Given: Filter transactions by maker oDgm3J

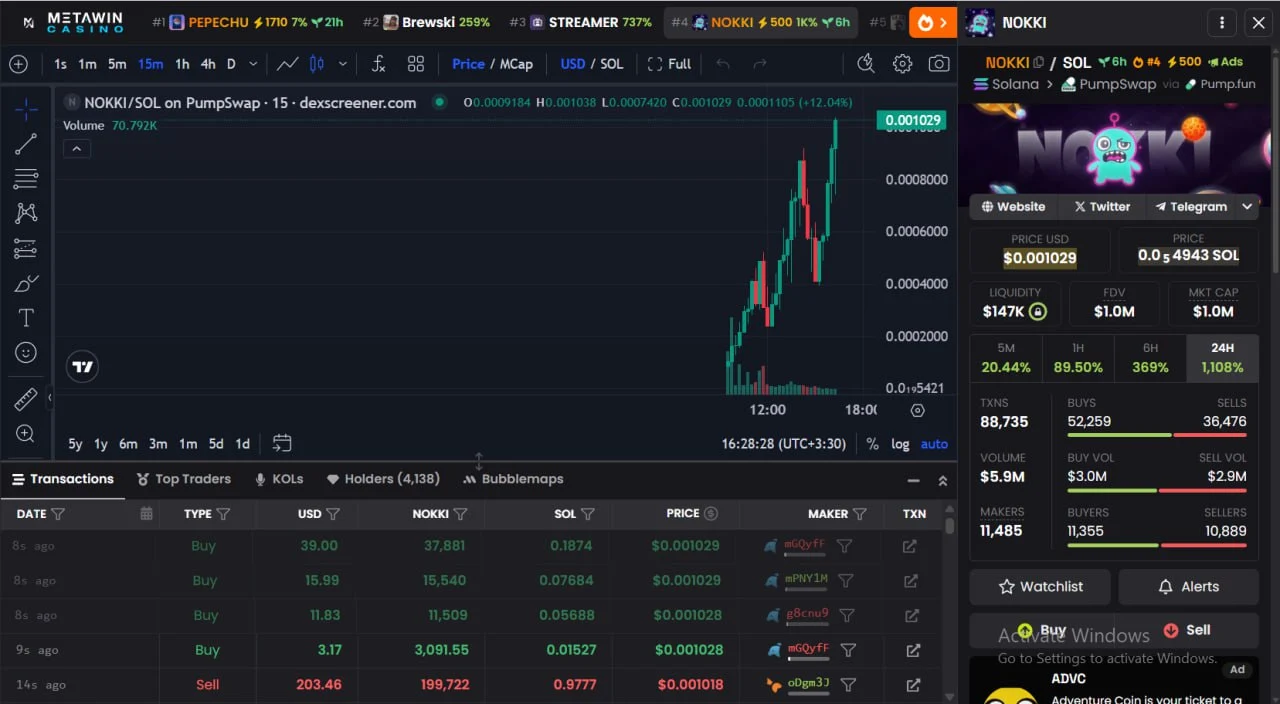Looking at the screenshot, I should 848,685.
